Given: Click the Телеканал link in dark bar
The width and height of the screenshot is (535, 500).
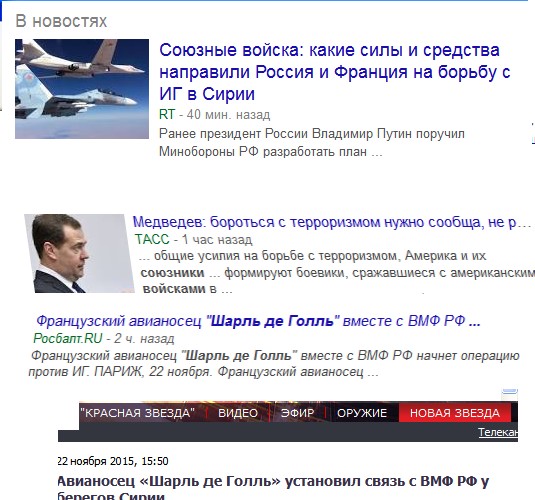Looking at the screenshot, I should click(498, 432).
